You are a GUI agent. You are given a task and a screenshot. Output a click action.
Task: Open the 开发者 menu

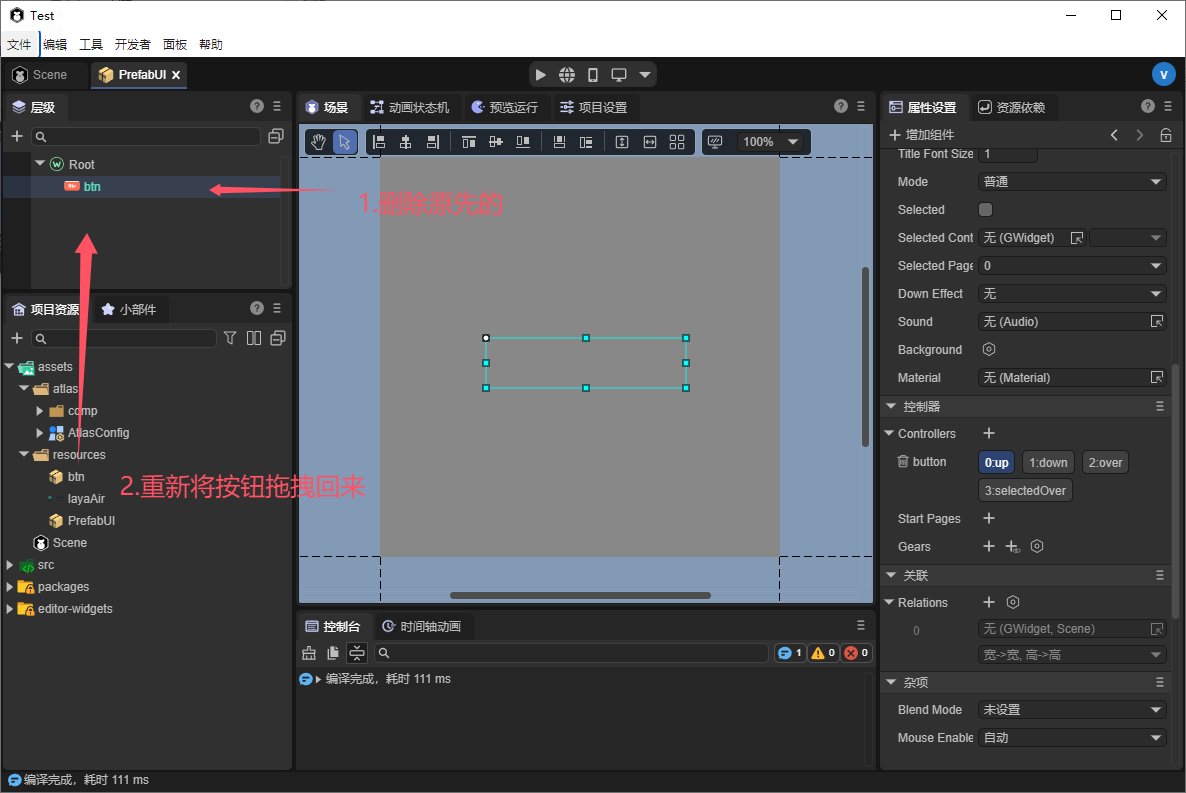[x=132, y=44]
